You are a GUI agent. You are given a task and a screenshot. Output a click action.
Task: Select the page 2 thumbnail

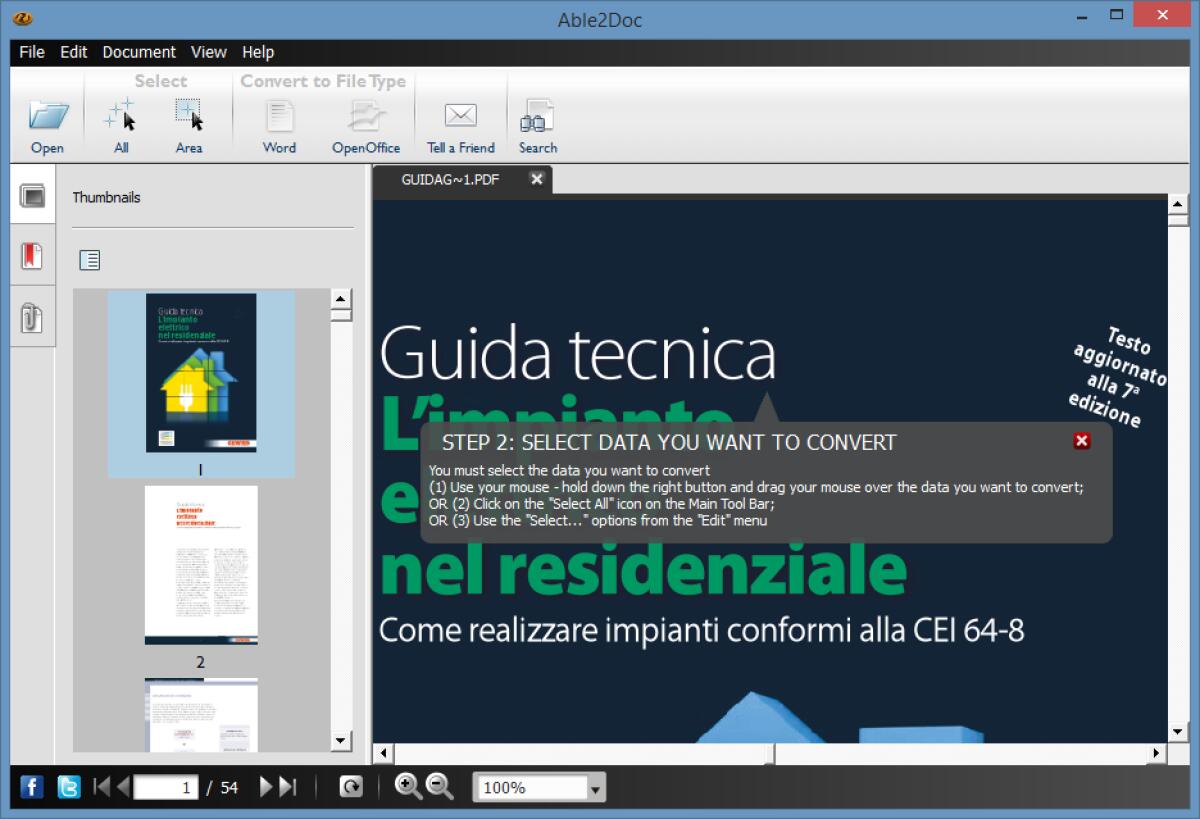(200, 563)
